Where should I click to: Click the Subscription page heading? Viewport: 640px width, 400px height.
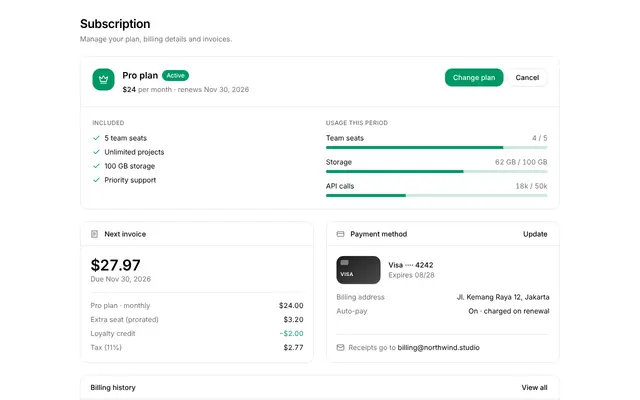pos(115,24)
